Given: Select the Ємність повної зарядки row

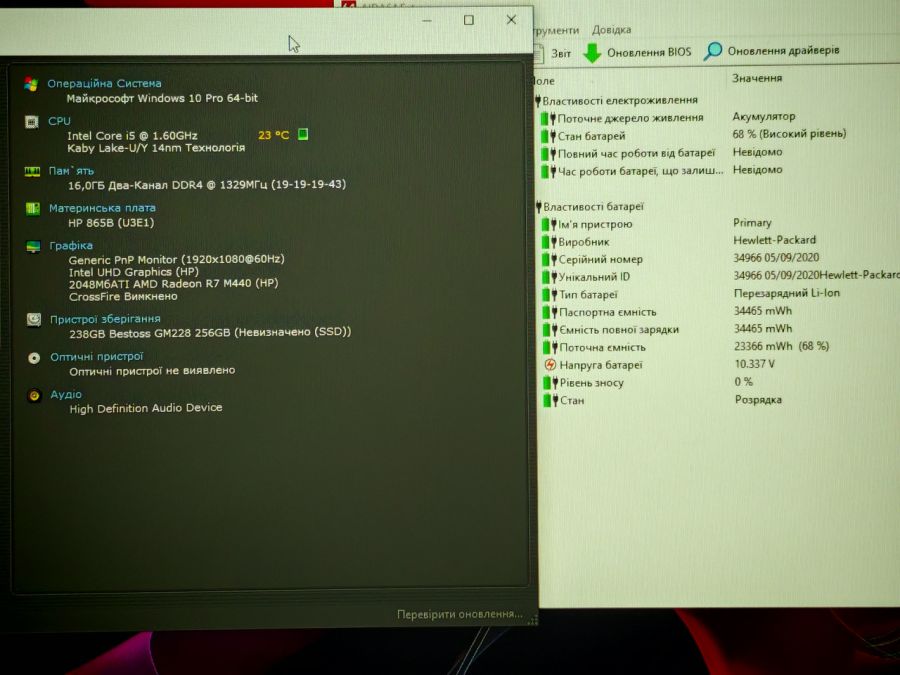Looking at the screenshot, I should click(668, 329).
